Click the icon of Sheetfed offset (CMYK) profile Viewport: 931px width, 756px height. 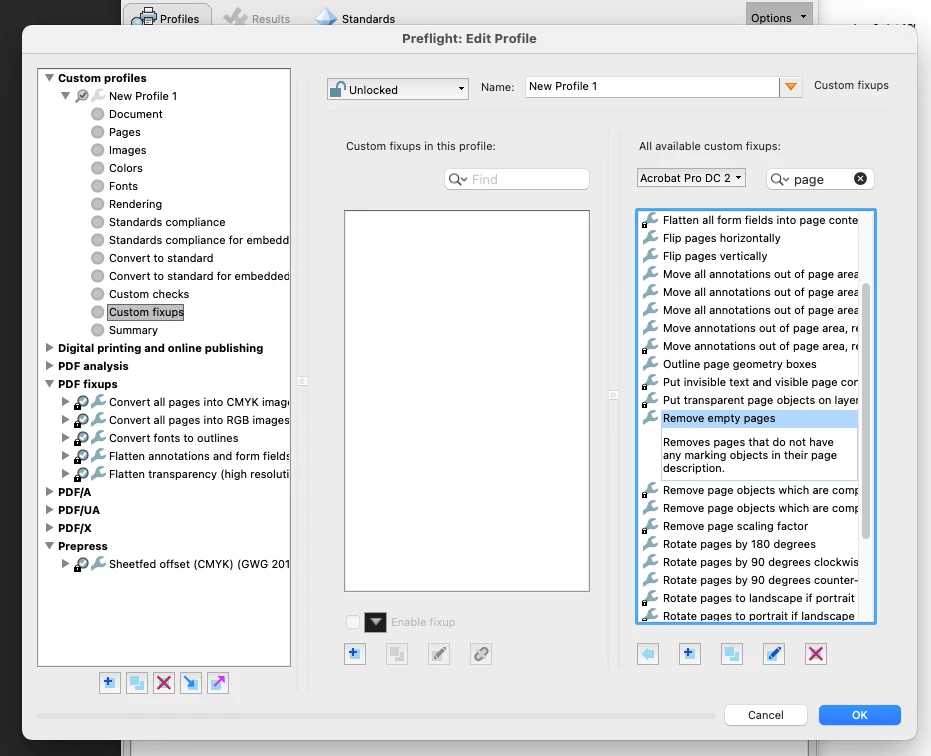coord(90,564)
